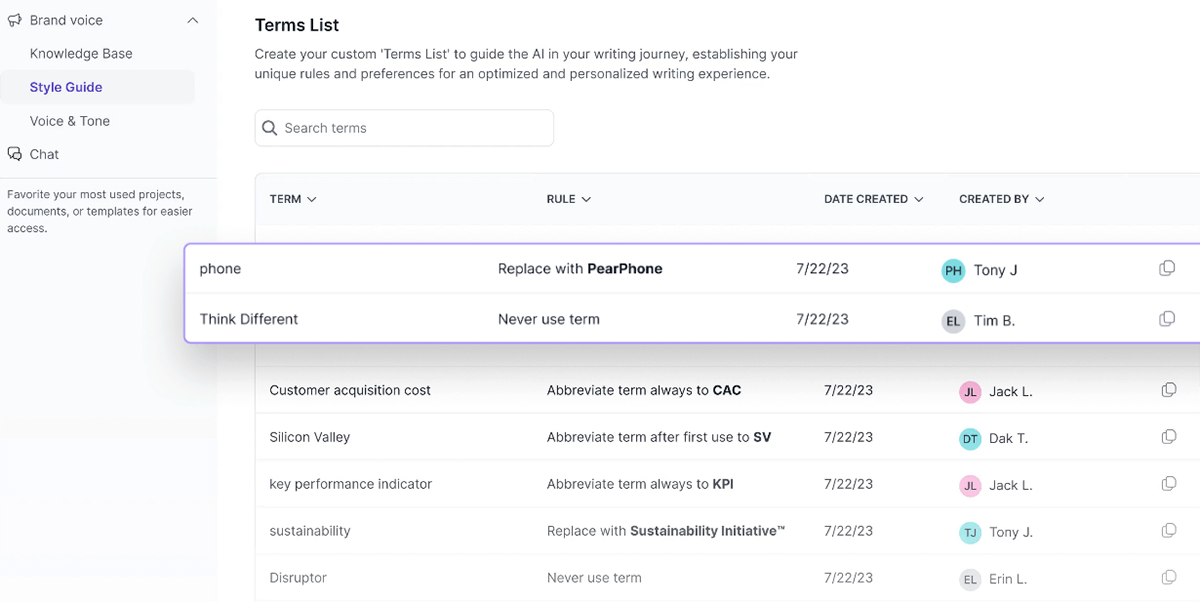Collapse the Brand voice section

(192, 19)
